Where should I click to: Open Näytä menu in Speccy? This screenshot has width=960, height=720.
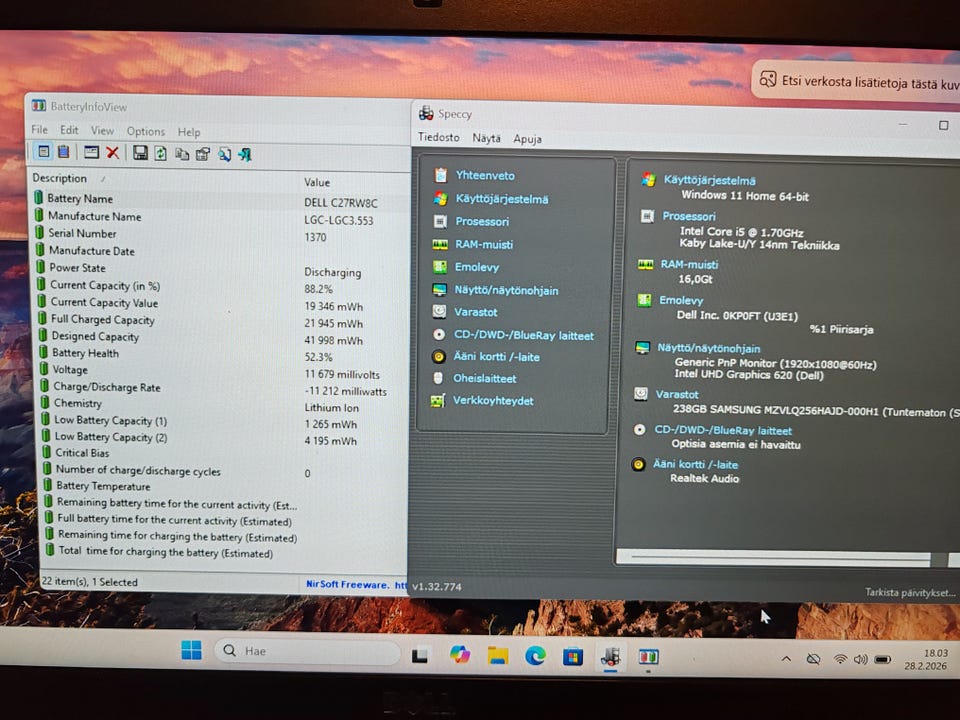(x=486, y=138)
